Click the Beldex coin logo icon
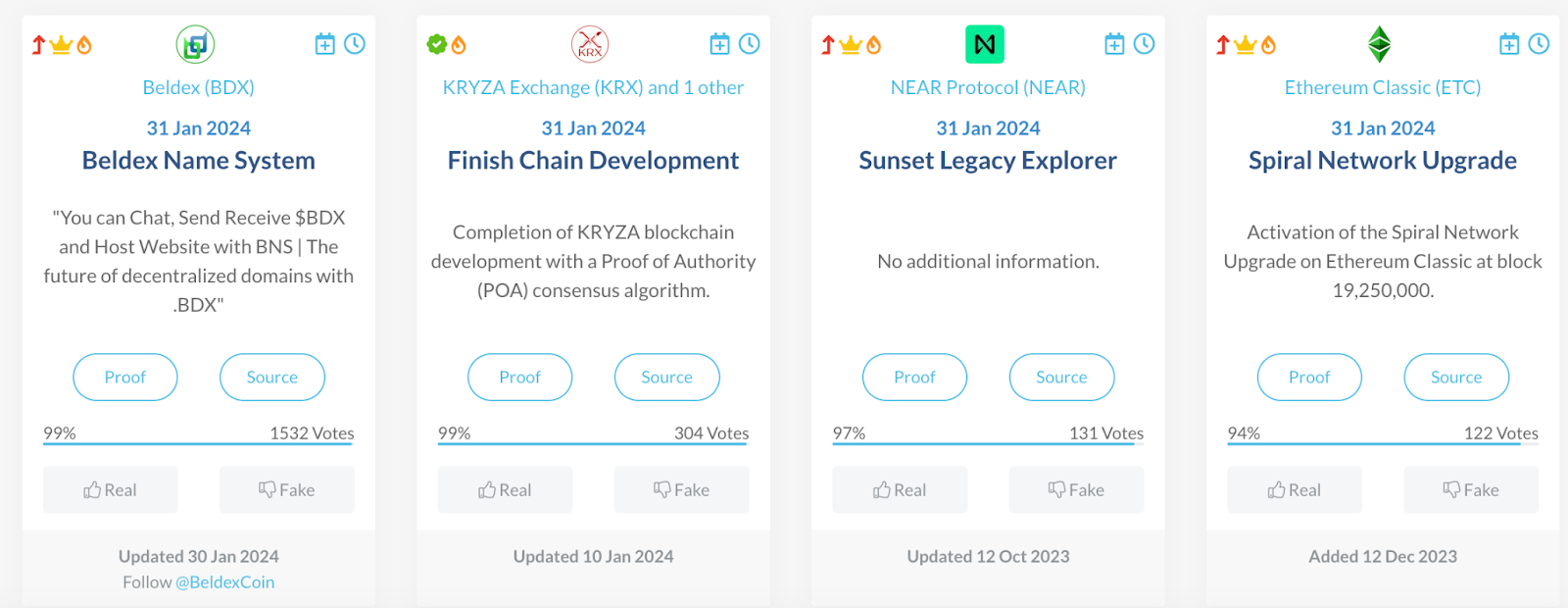The image size is (1568, 608). click(195, 44)
